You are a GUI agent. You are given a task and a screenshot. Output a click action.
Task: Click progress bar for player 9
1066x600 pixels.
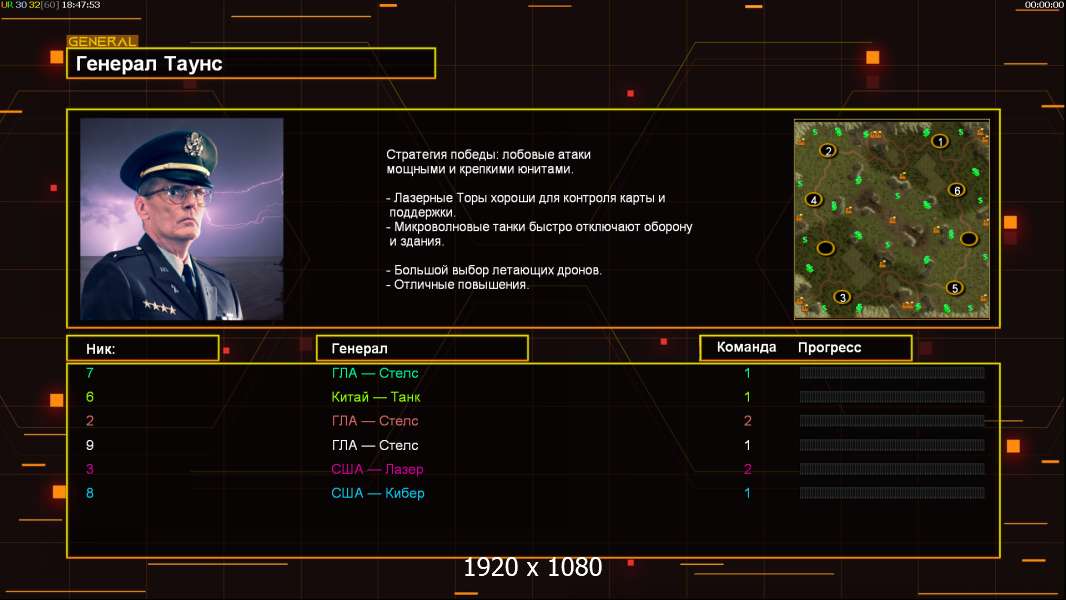tap(892, 445)
